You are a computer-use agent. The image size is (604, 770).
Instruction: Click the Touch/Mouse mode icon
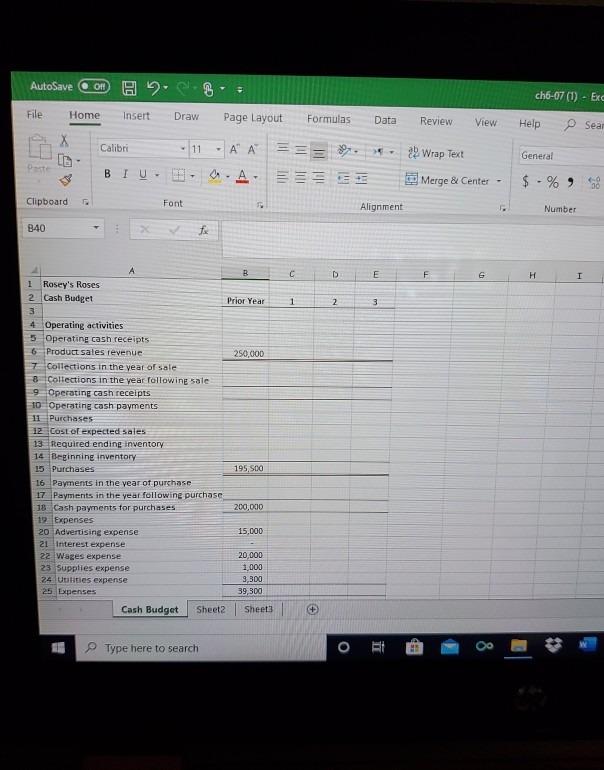click(x=208, y=89)
